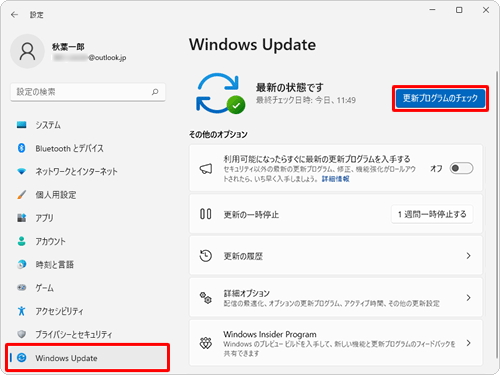Image resolution: width=500 pixels, height=375 pixels.
Task: Click the back arrow icon
Action: [x=14, y=15]
